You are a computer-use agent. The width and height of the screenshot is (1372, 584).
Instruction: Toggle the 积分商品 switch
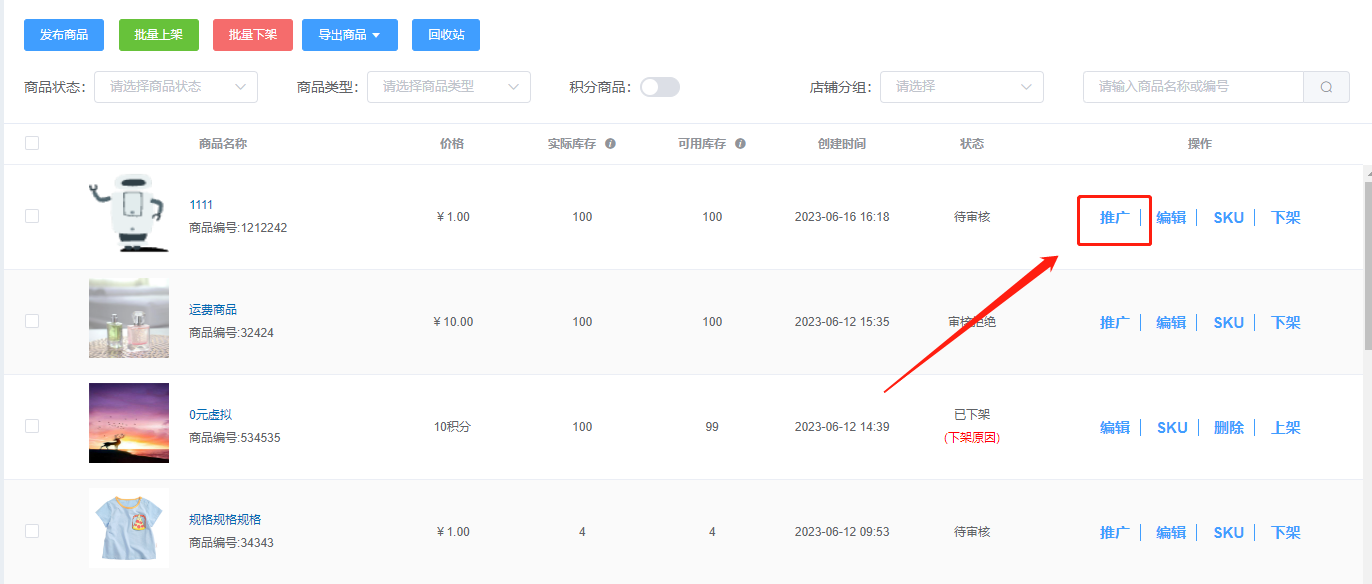[660, 87]
